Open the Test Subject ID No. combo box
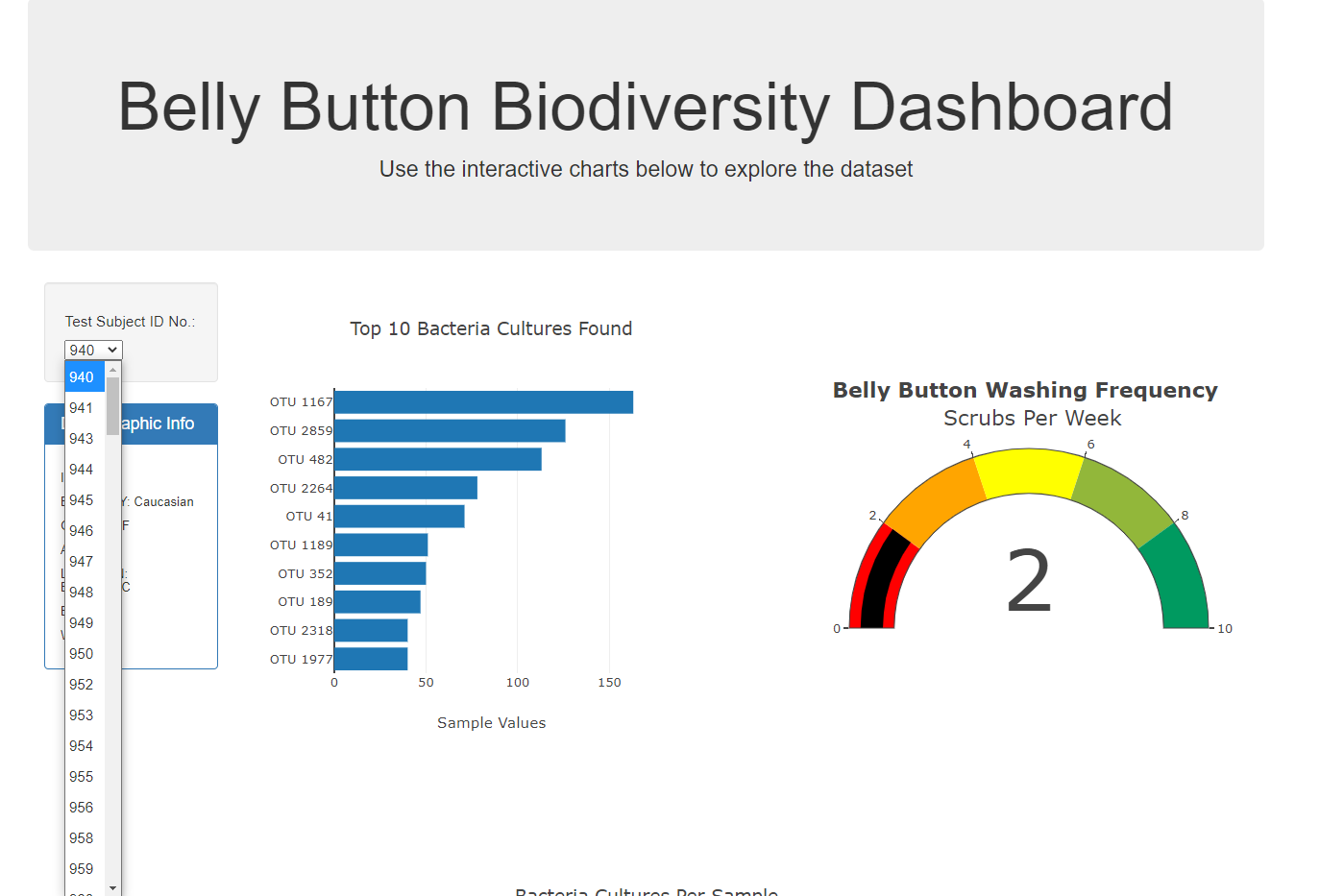 (93, 350)
